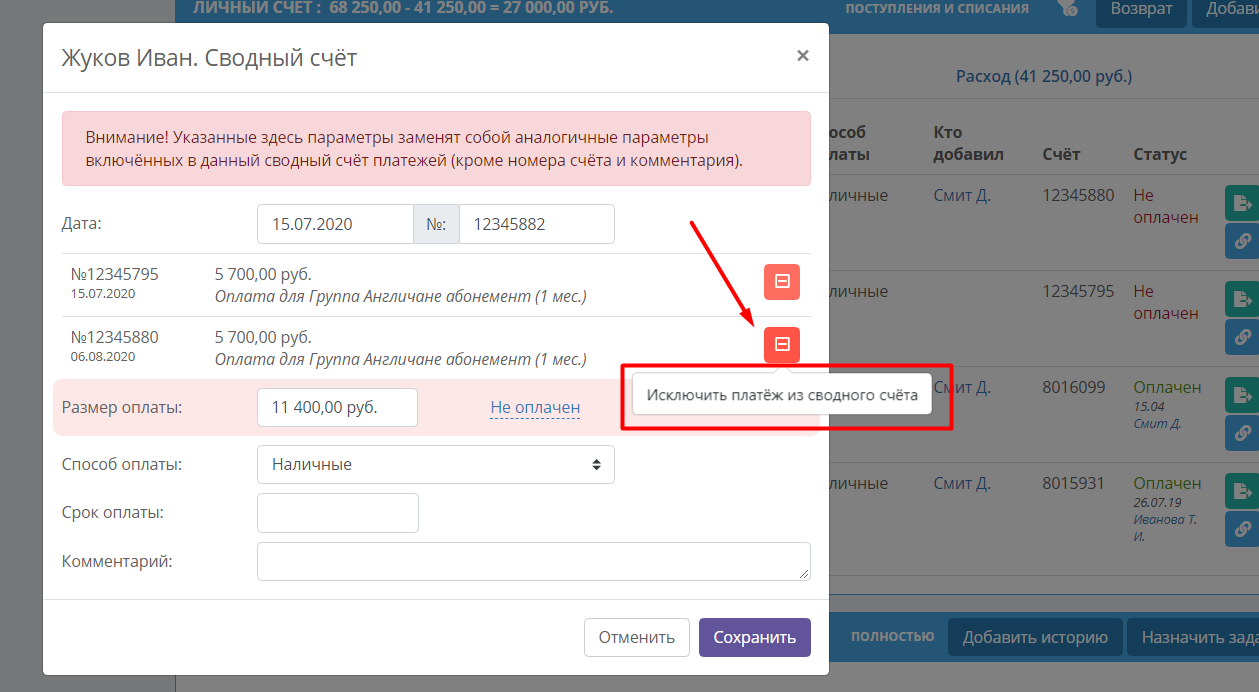Click the blue link icon in row 8016099
Image resolution: width=1259 pixels, height=692 pixels.
click(1242, 433)
